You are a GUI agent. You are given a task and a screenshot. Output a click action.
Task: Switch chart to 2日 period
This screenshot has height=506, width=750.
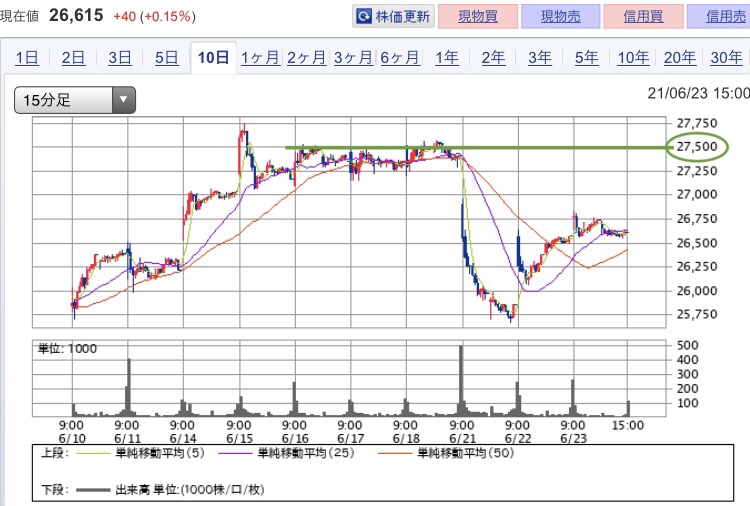click(x=73, y=58)
